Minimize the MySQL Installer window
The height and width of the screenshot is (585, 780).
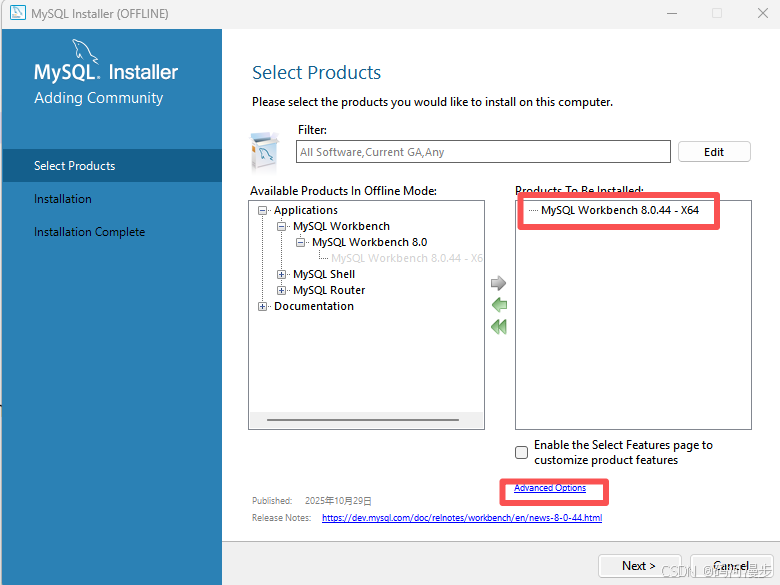(672, 13)
